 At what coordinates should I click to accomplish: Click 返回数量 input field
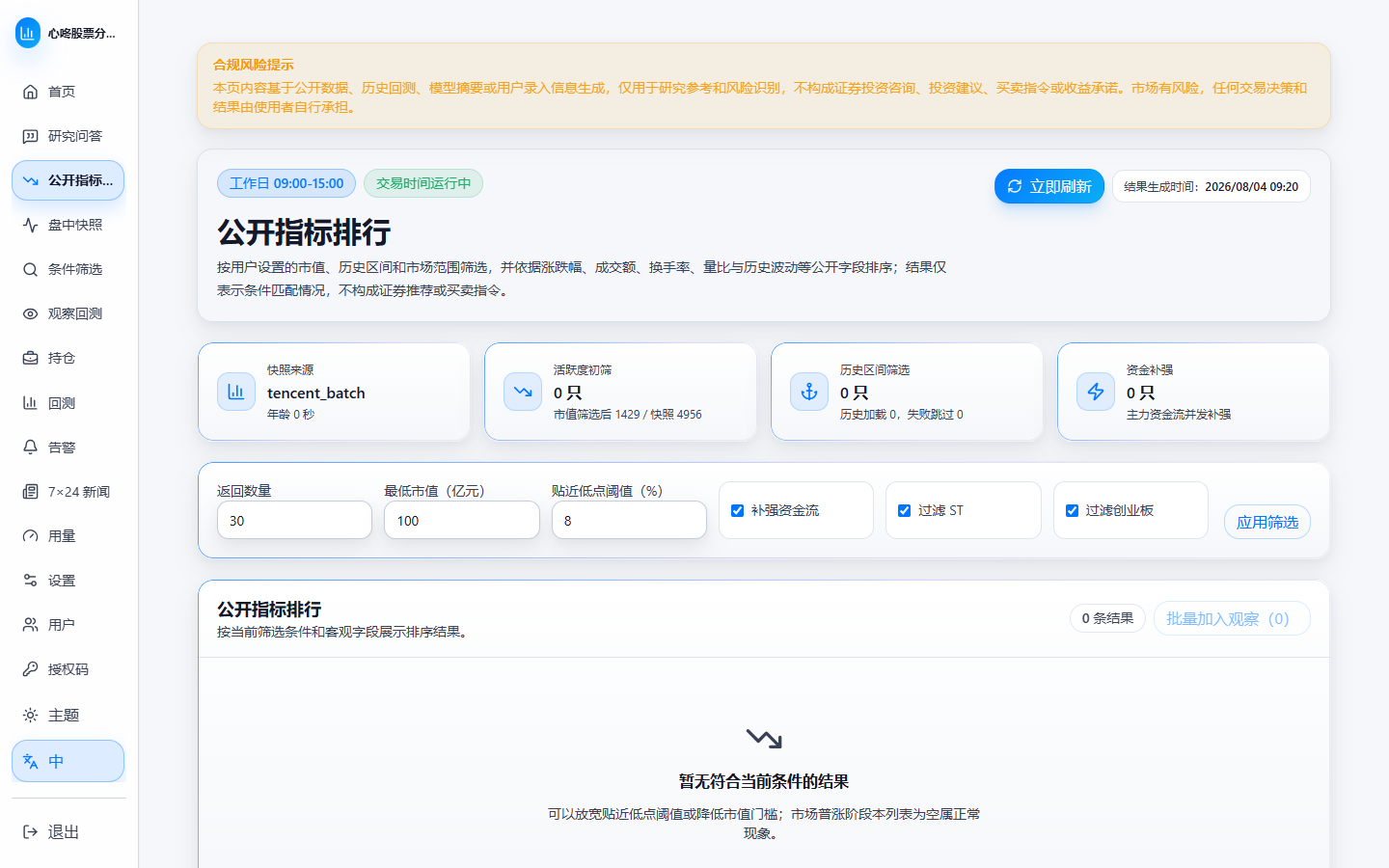[x=294, y=520]
